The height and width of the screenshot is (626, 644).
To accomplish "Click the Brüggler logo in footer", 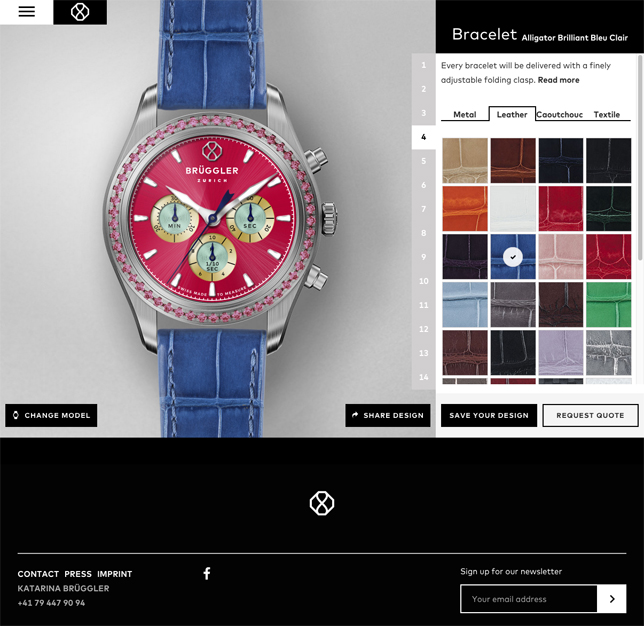I will pyautogui.click(x=322, y=503).
